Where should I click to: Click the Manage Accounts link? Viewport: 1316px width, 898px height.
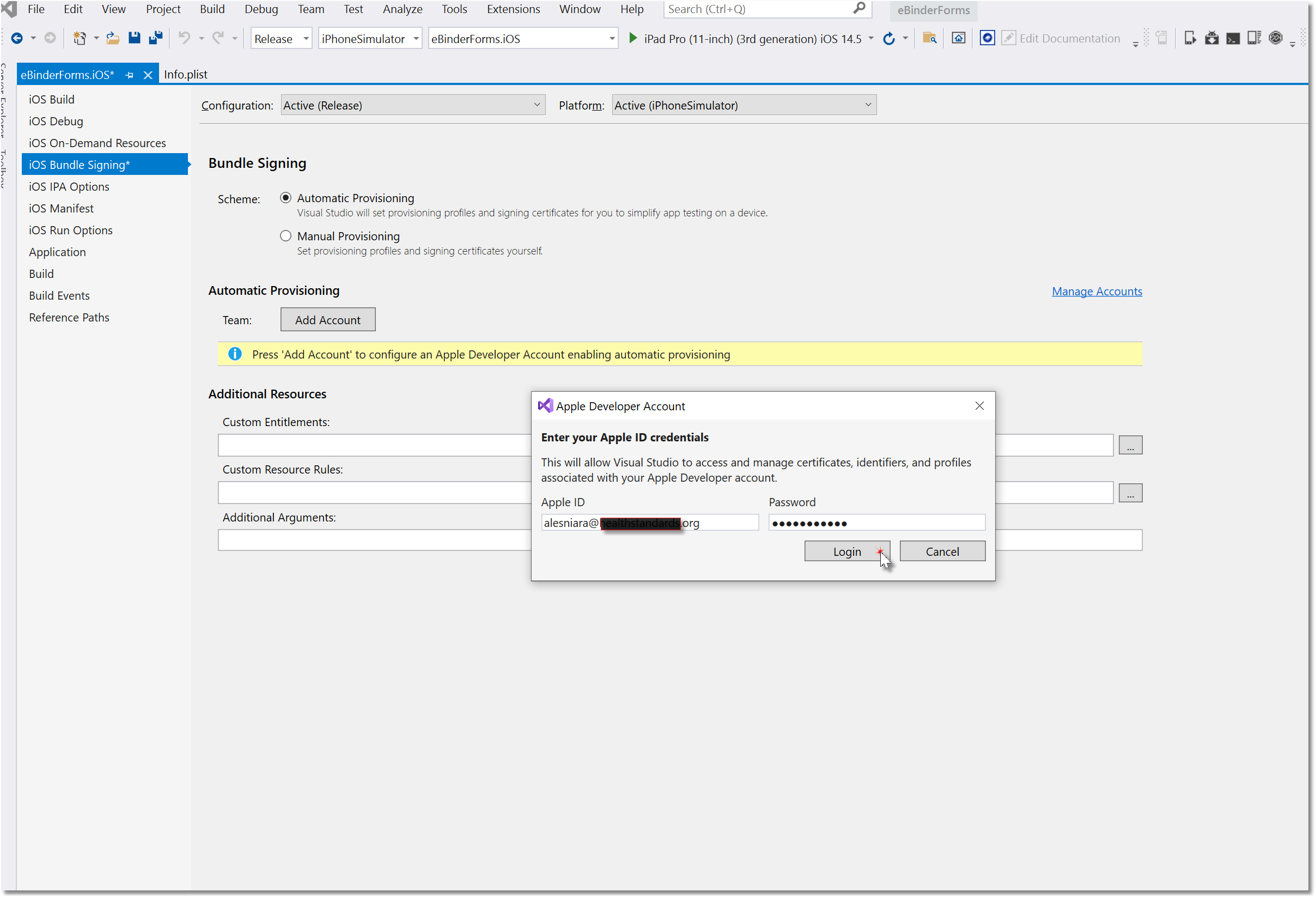pos(1096,291)
